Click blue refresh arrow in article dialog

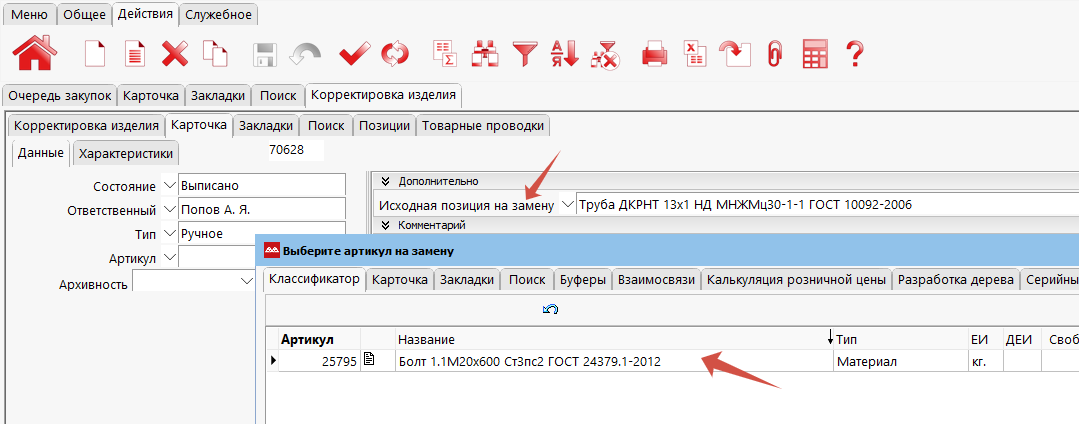coord(551,310)
